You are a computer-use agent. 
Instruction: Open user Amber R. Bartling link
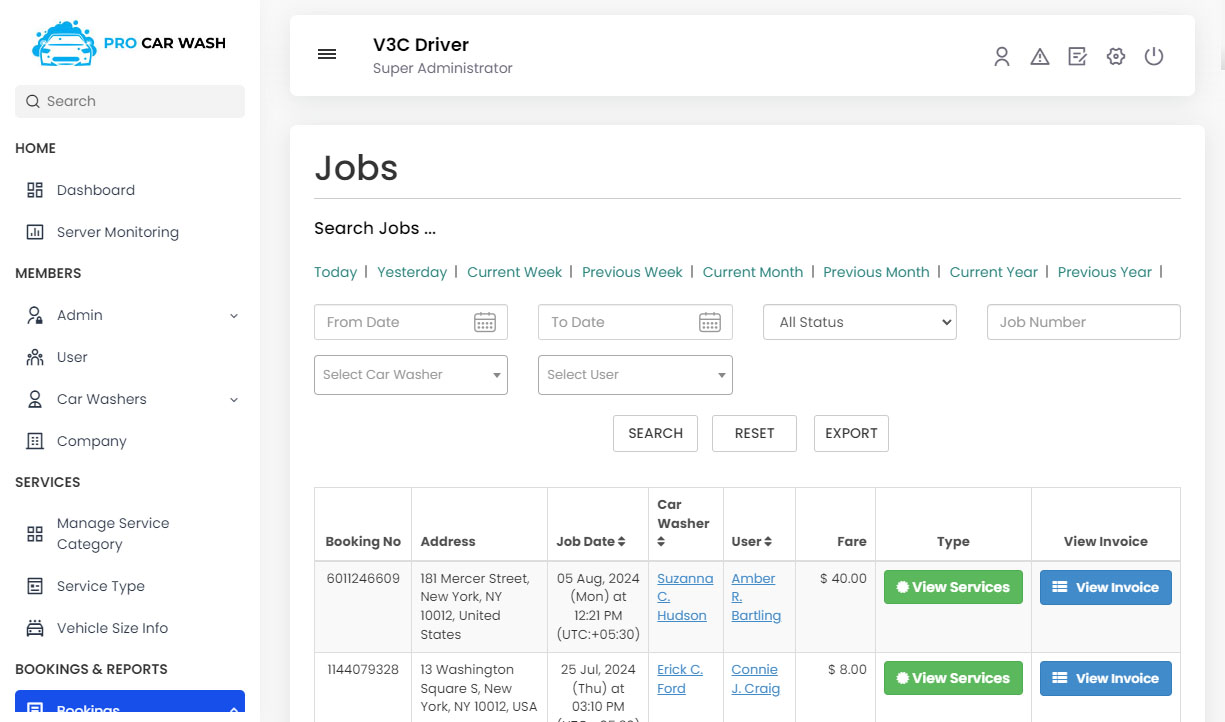756,597
